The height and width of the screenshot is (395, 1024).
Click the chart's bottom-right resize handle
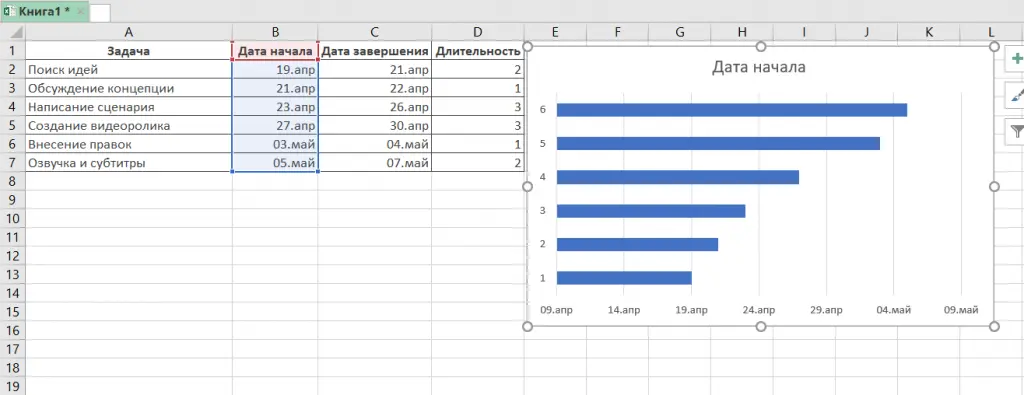tap(995, 326)
